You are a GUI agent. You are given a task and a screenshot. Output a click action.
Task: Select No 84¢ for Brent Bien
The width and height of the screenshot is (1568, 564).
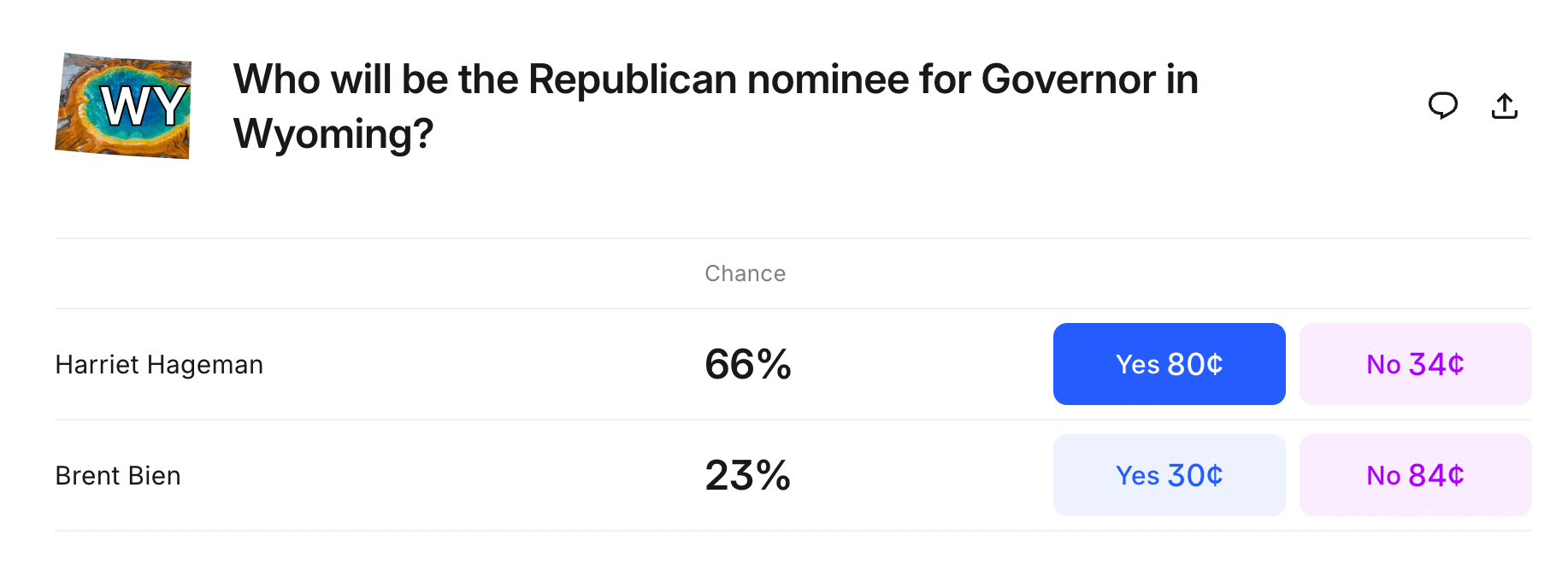click(x=1415, y=475)
